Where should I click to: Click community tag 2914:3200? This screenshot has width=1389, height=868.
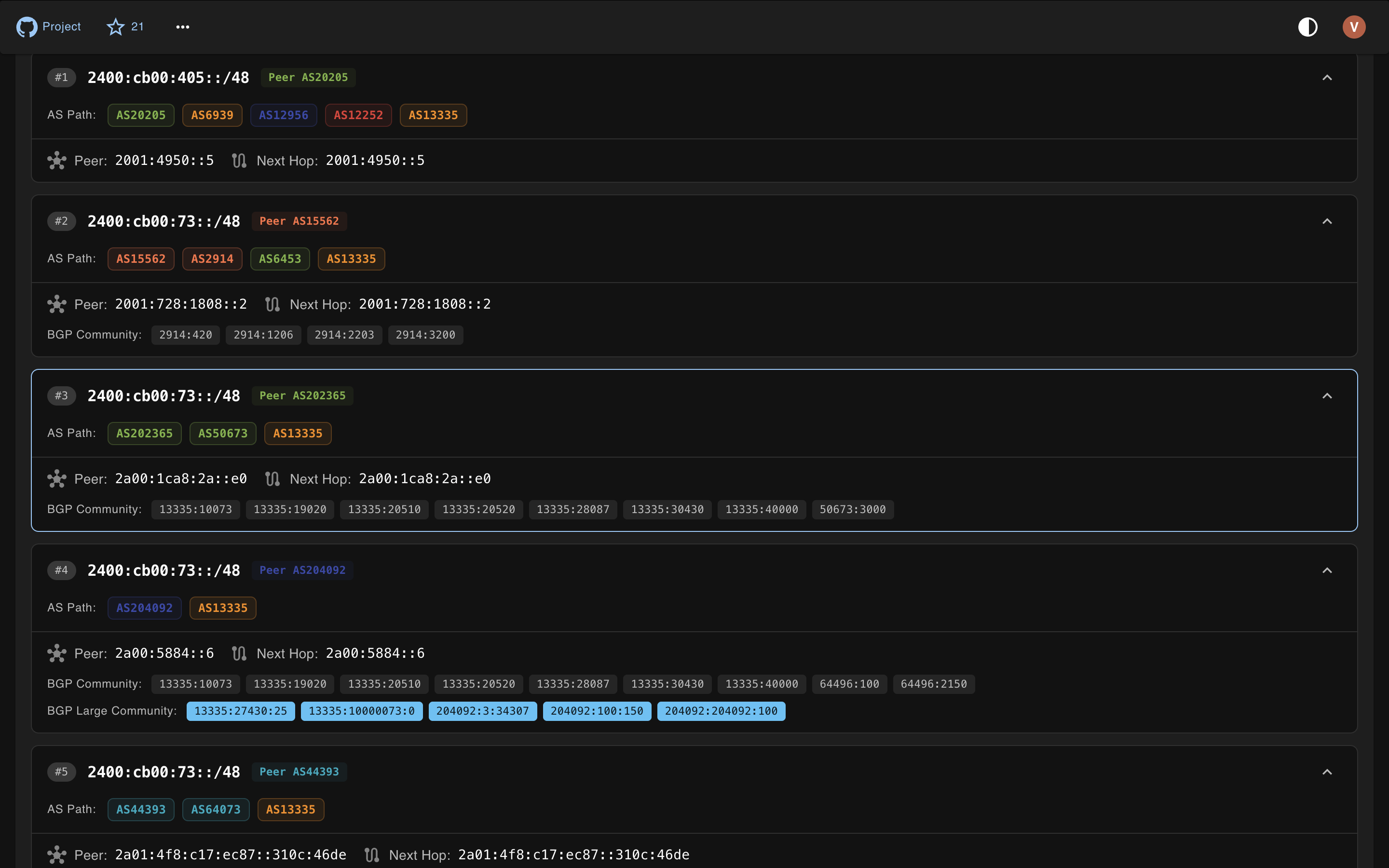[425, 335]
